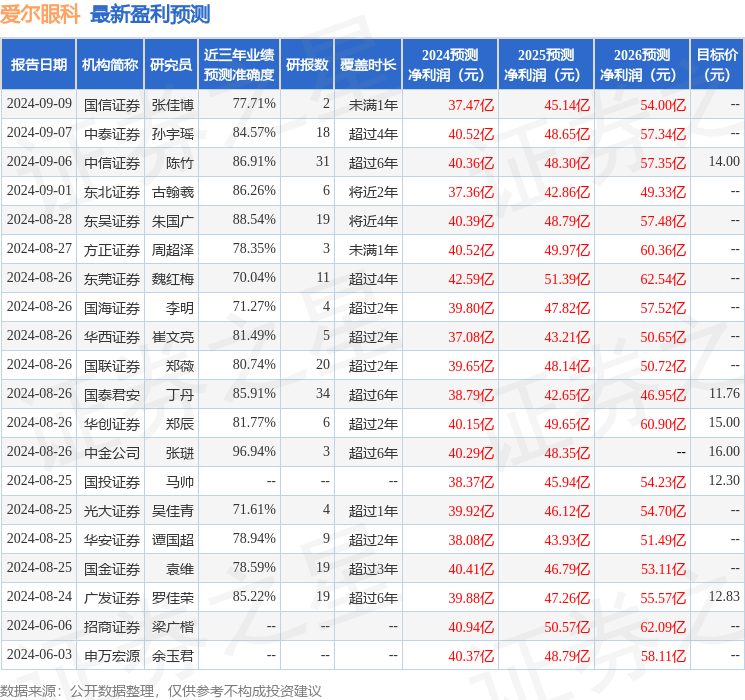Click report count 34
Image resolution: width=745 pixels, height=700 pixels.
point(323,393)
